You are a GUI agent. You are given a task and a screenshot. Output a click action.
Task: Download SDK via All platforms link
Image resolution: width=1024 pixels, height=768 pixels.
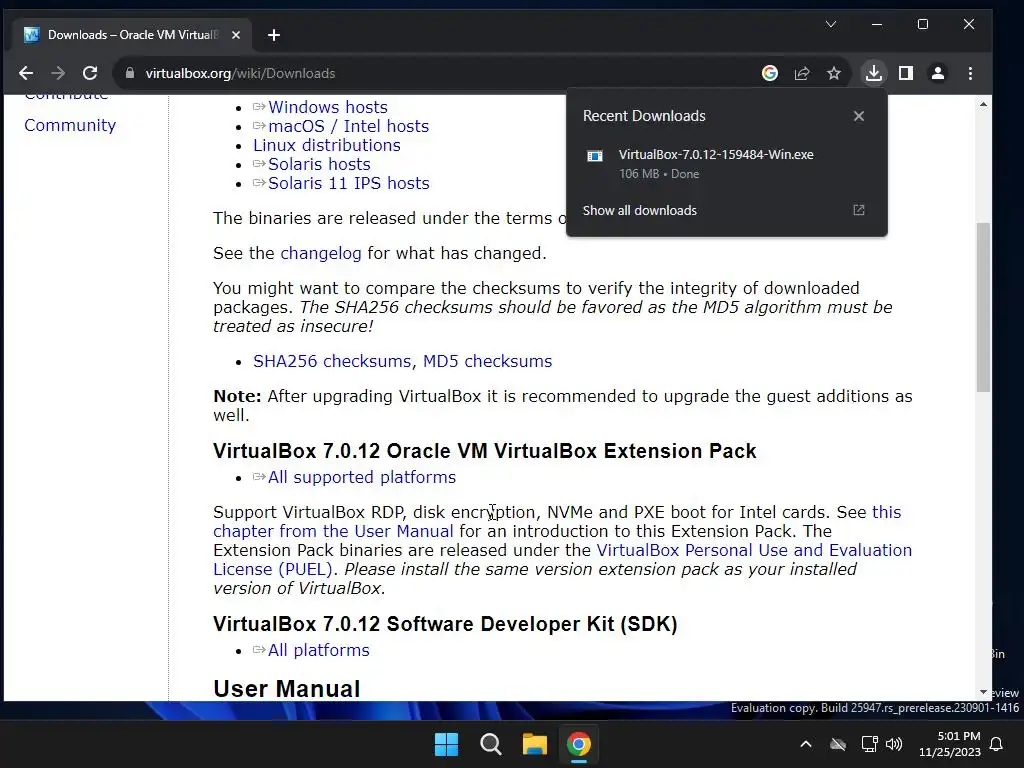[x=319, y=650]
